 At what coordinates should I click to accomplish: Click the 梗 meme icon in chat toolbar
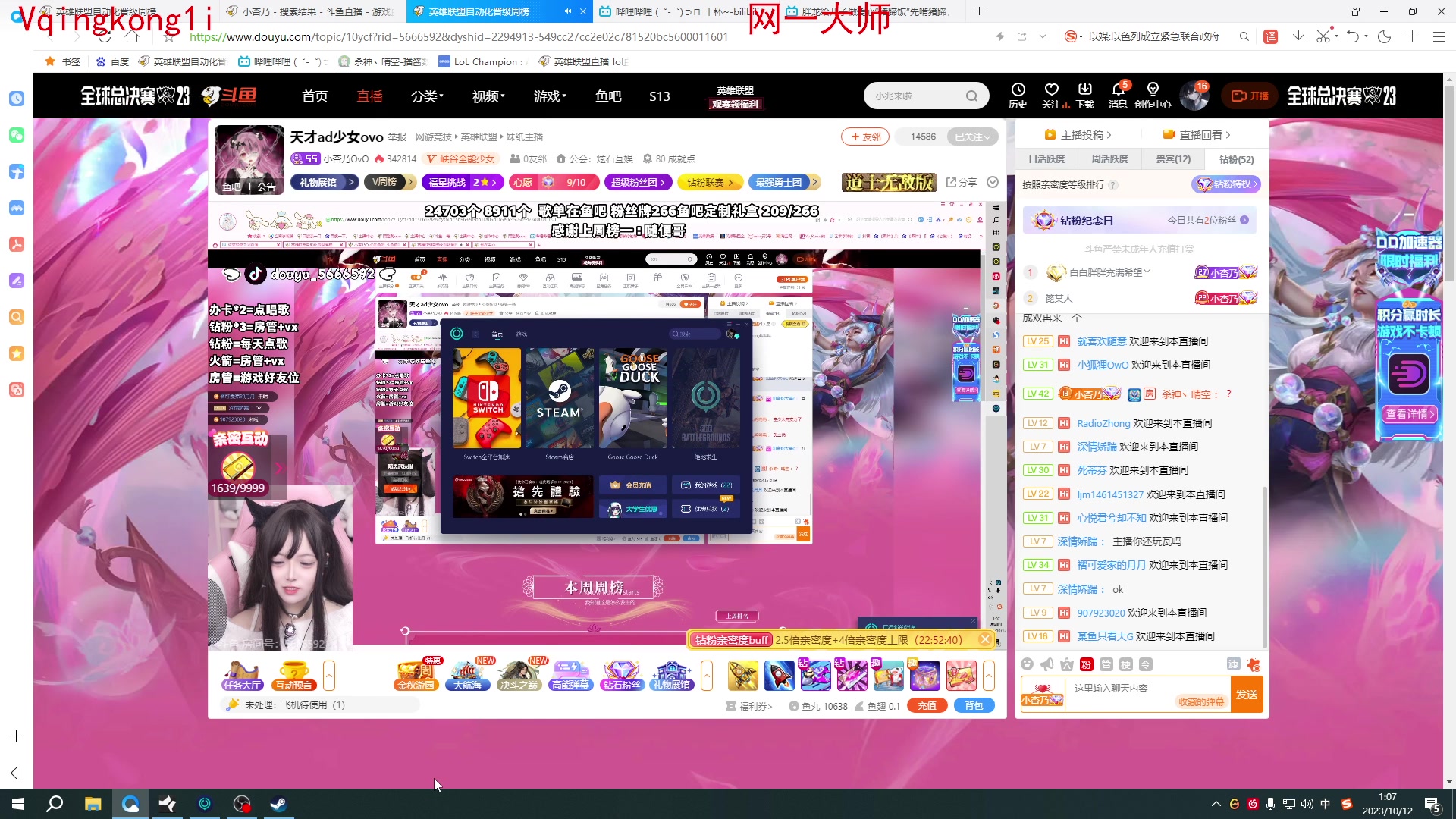pos(1126,664)
